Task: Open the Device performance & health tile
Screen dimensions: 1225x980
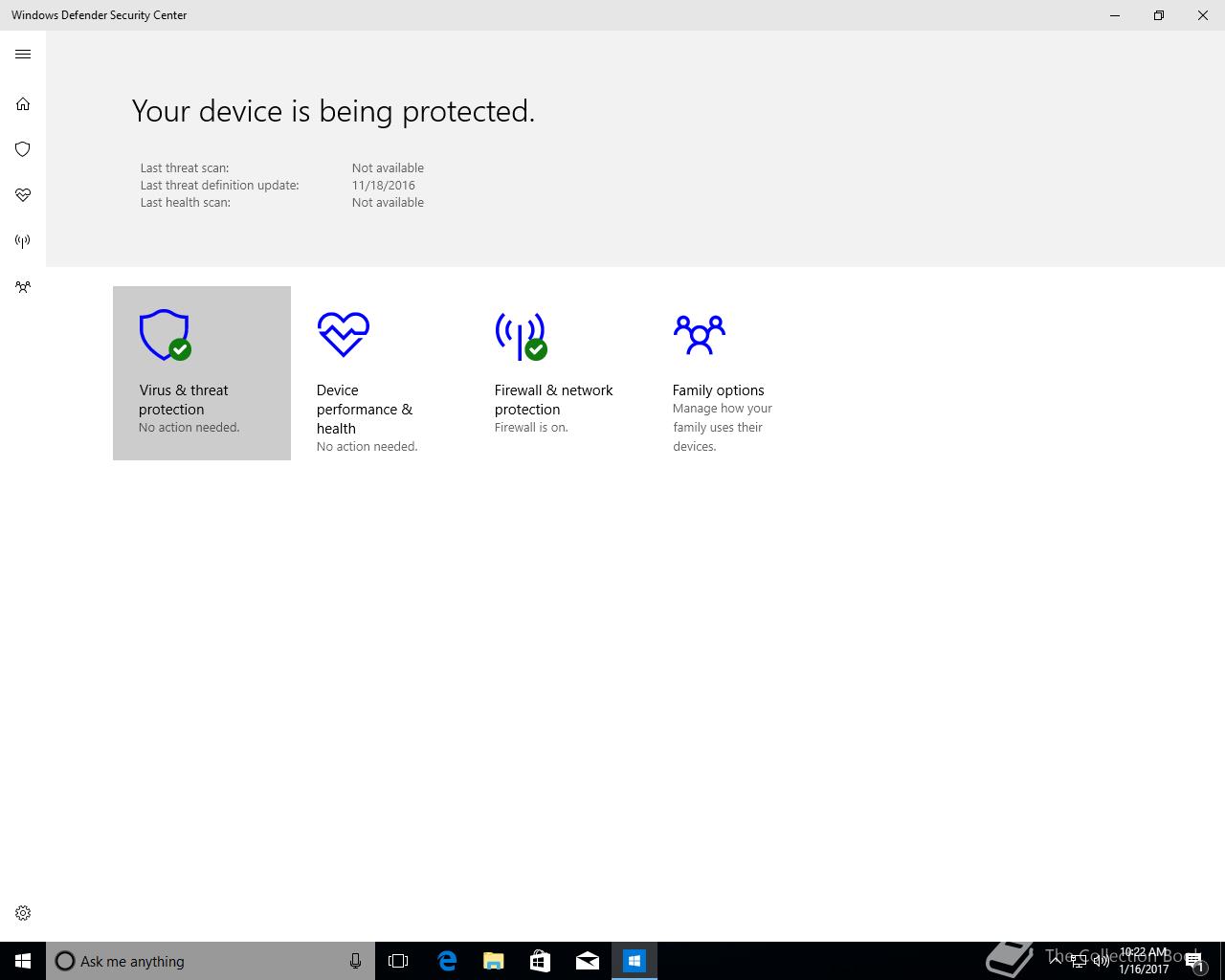Action: tap(380, 373)
